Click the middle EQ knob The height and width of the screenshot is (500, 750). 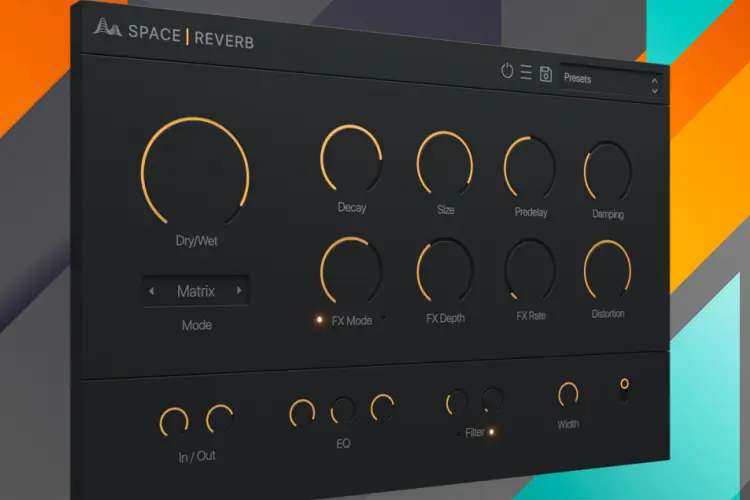(343, 410)
